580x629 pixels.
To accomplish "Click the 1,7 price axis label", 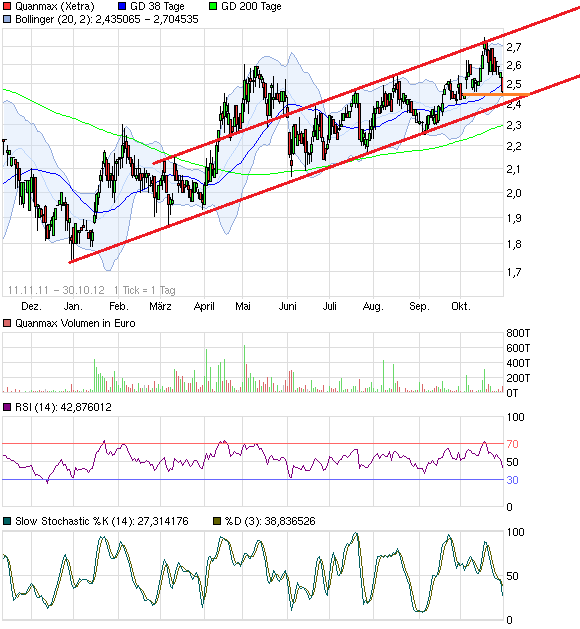I will tap(514, 273).
